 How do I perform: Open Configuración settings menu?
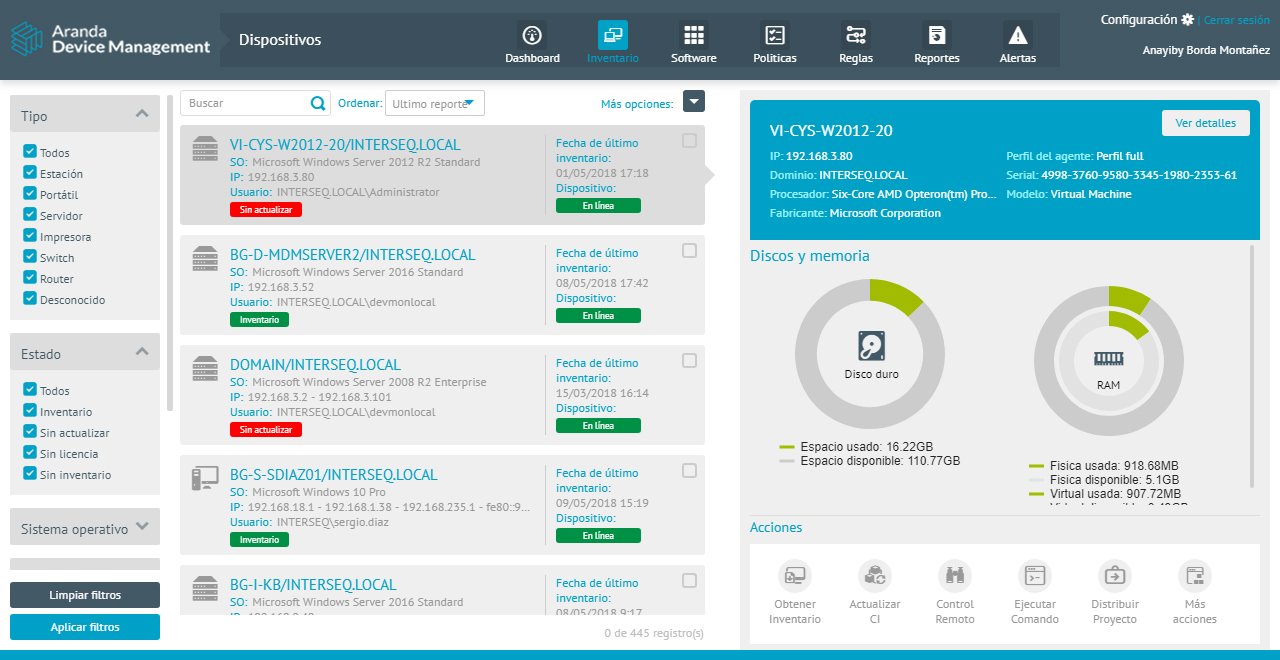pos(1146,19)
